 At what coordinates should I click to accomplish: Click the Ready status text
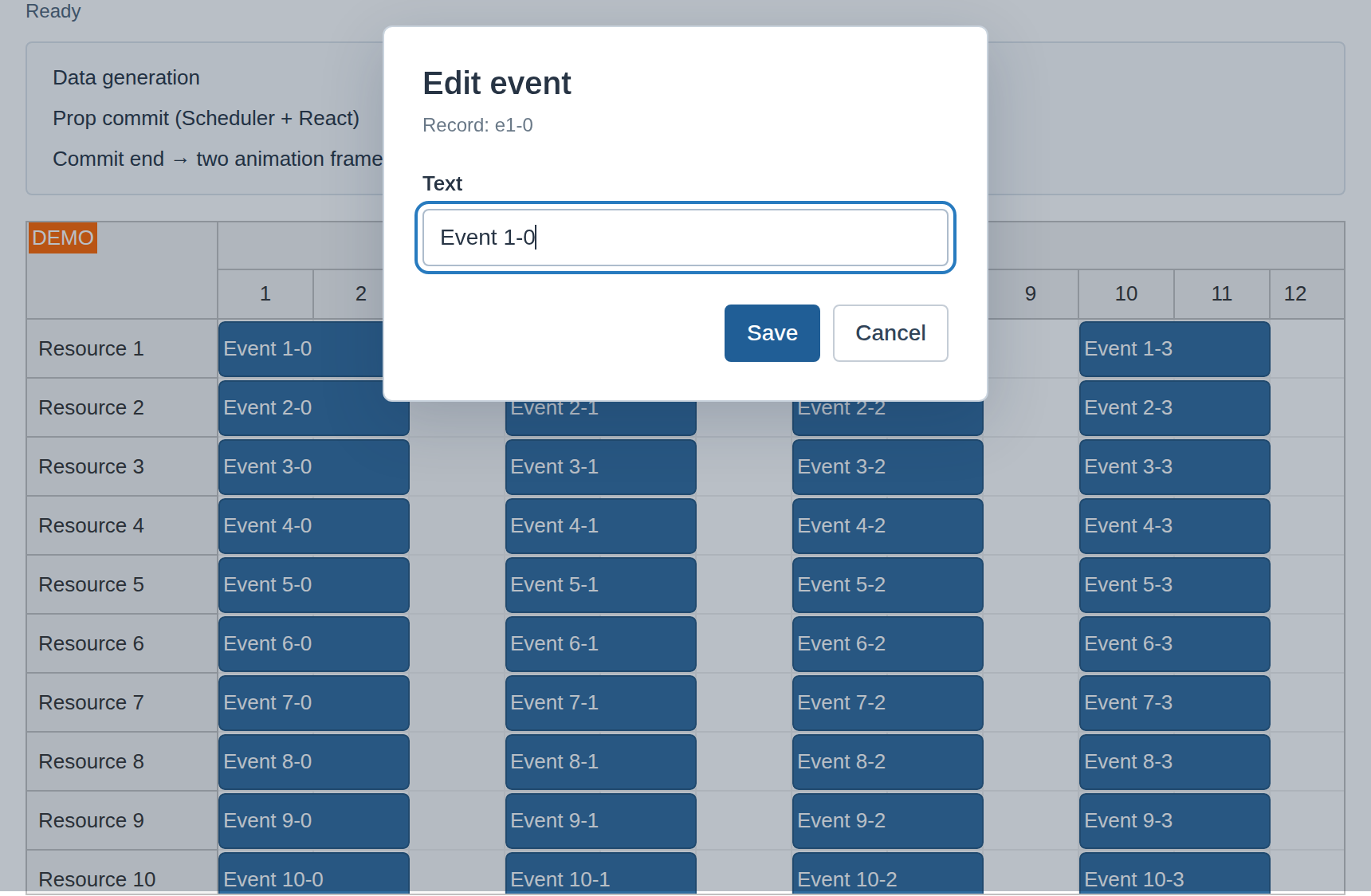pos(53,11)
